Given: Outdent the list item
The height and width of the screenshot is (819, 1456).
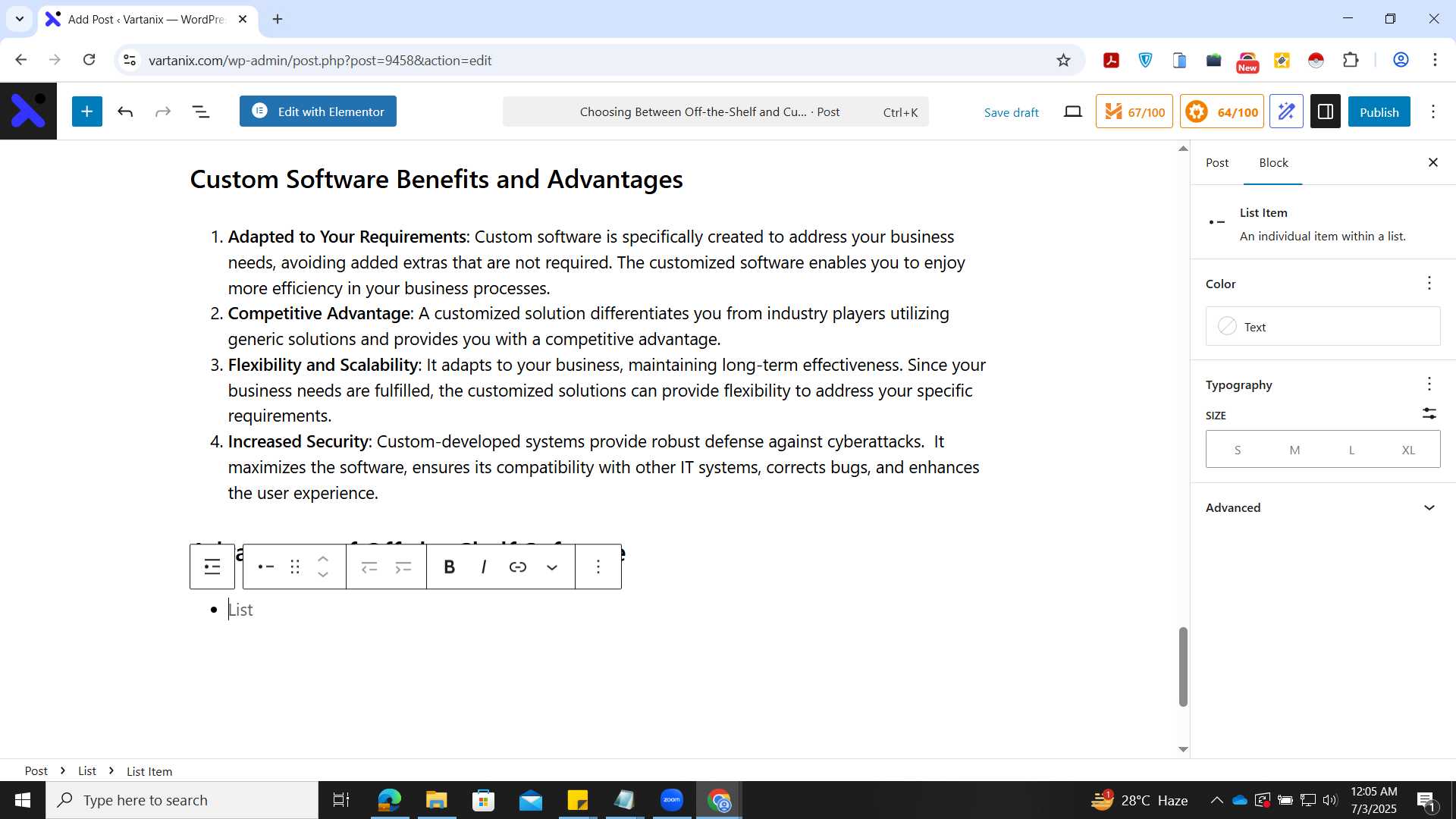Looking at the screenshot, I should click(369, 566).
